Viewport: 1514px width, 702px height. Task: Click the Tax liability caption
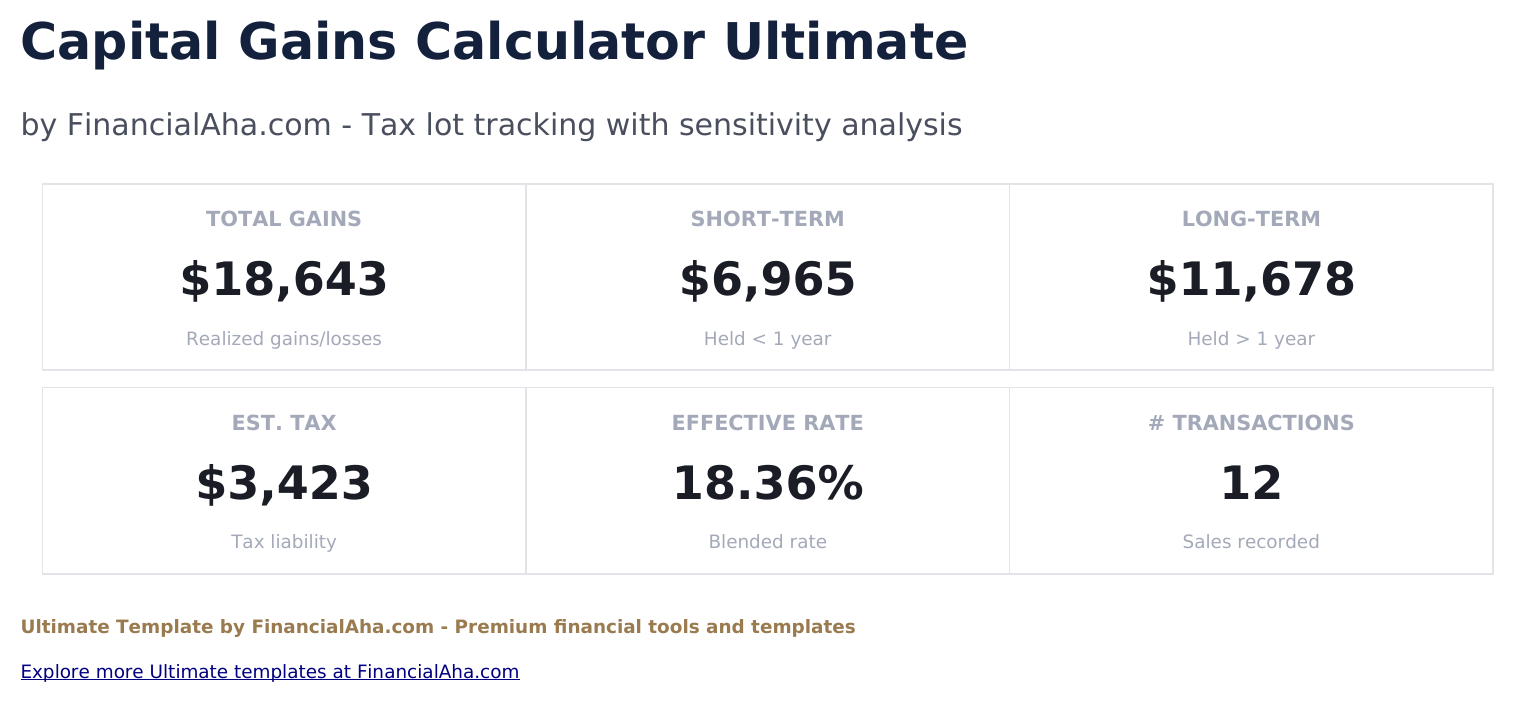click(x=284, y=542)
